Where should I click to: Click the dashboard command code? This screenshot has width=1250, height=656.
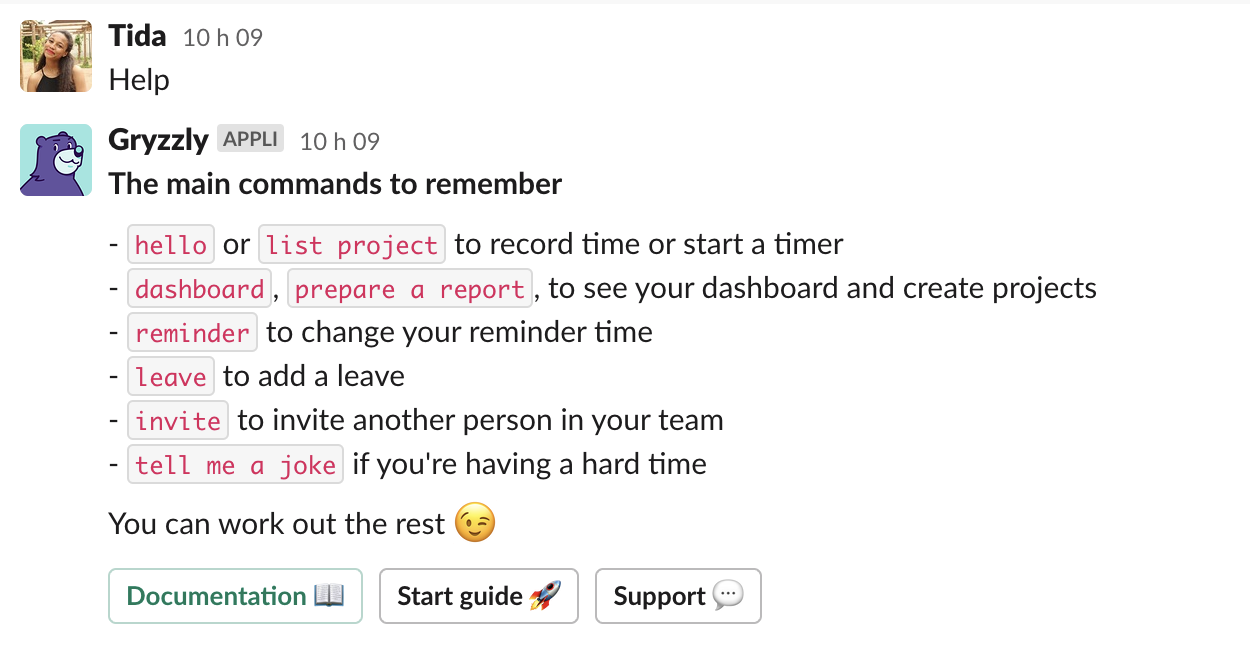200,289
